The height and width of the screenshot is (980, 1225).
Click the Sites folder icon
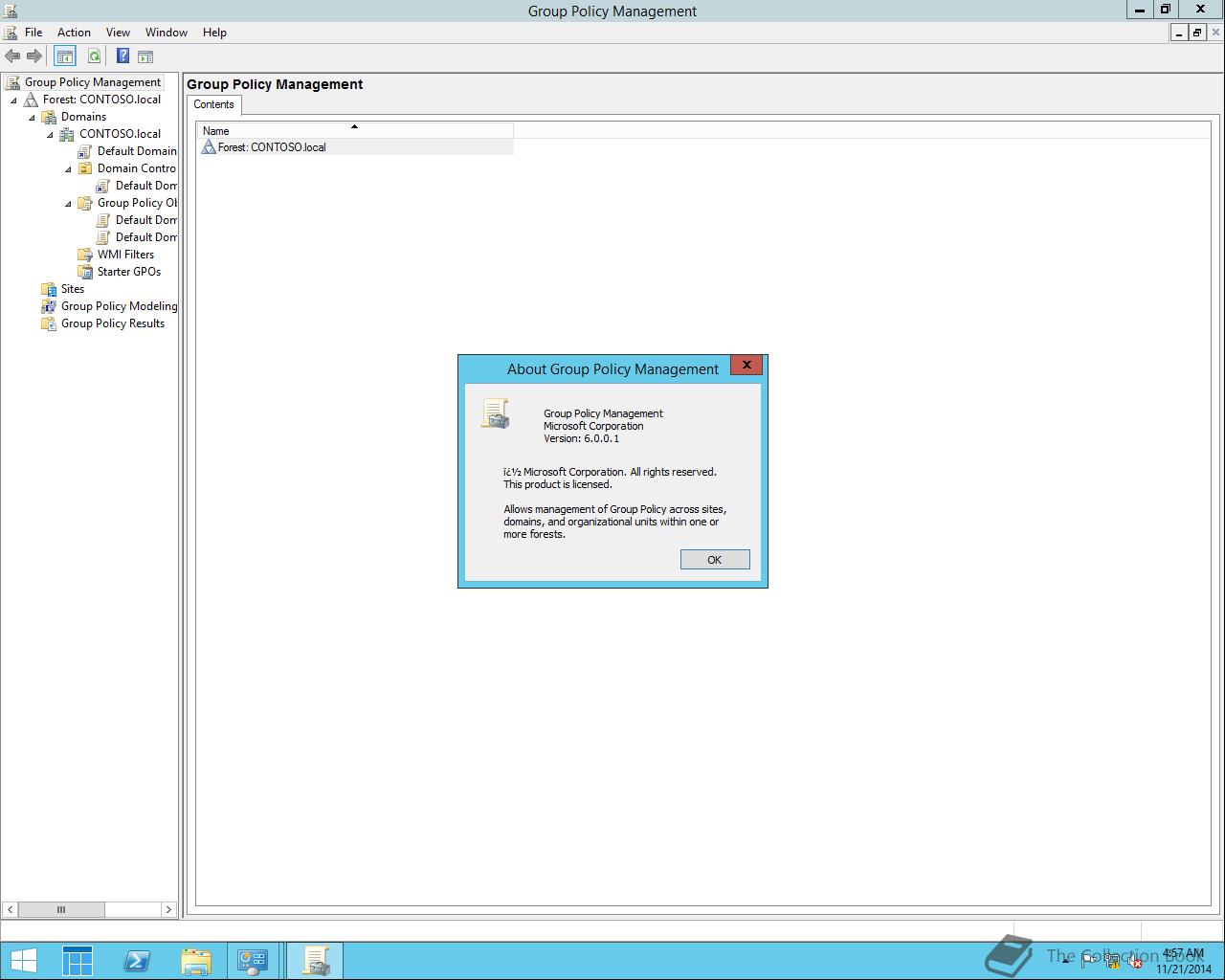pos(49,289)
